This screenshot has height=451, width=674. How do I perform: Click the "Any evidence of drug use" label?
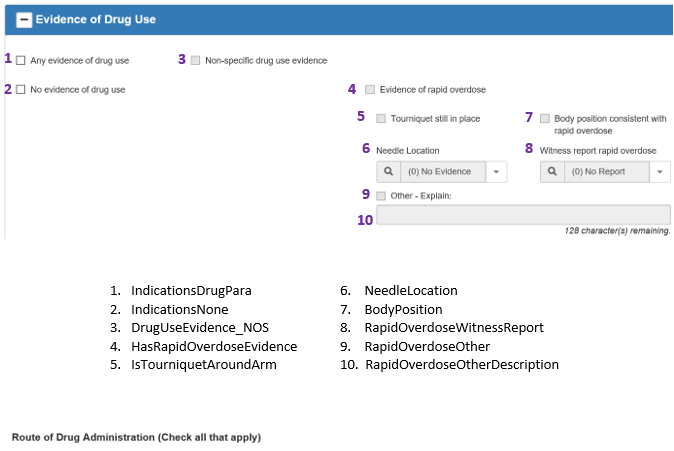(x=80, y=60)
